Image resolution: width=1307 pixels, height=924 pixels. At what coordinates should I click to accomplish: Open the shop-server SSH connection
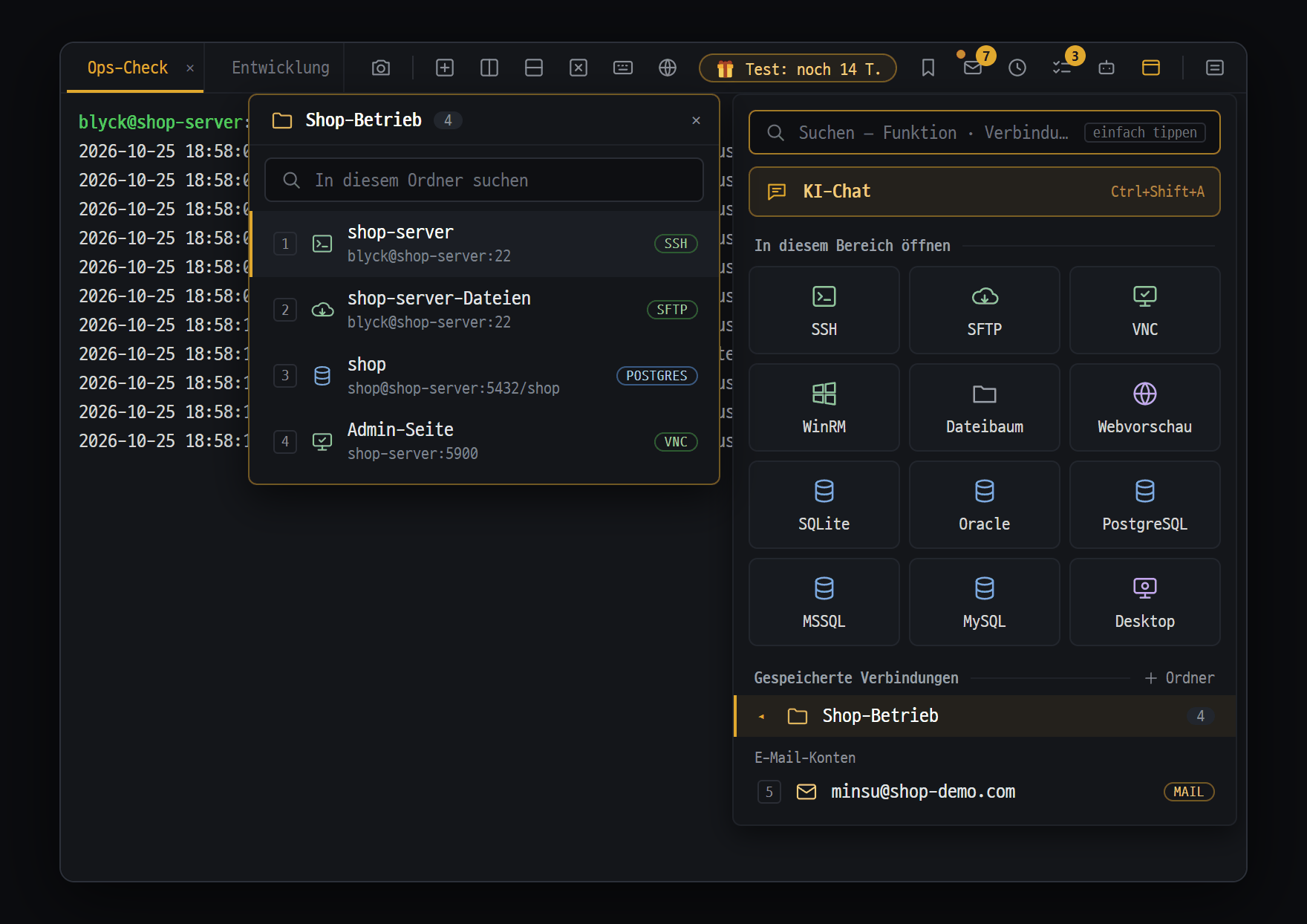(x=484, y=244)
